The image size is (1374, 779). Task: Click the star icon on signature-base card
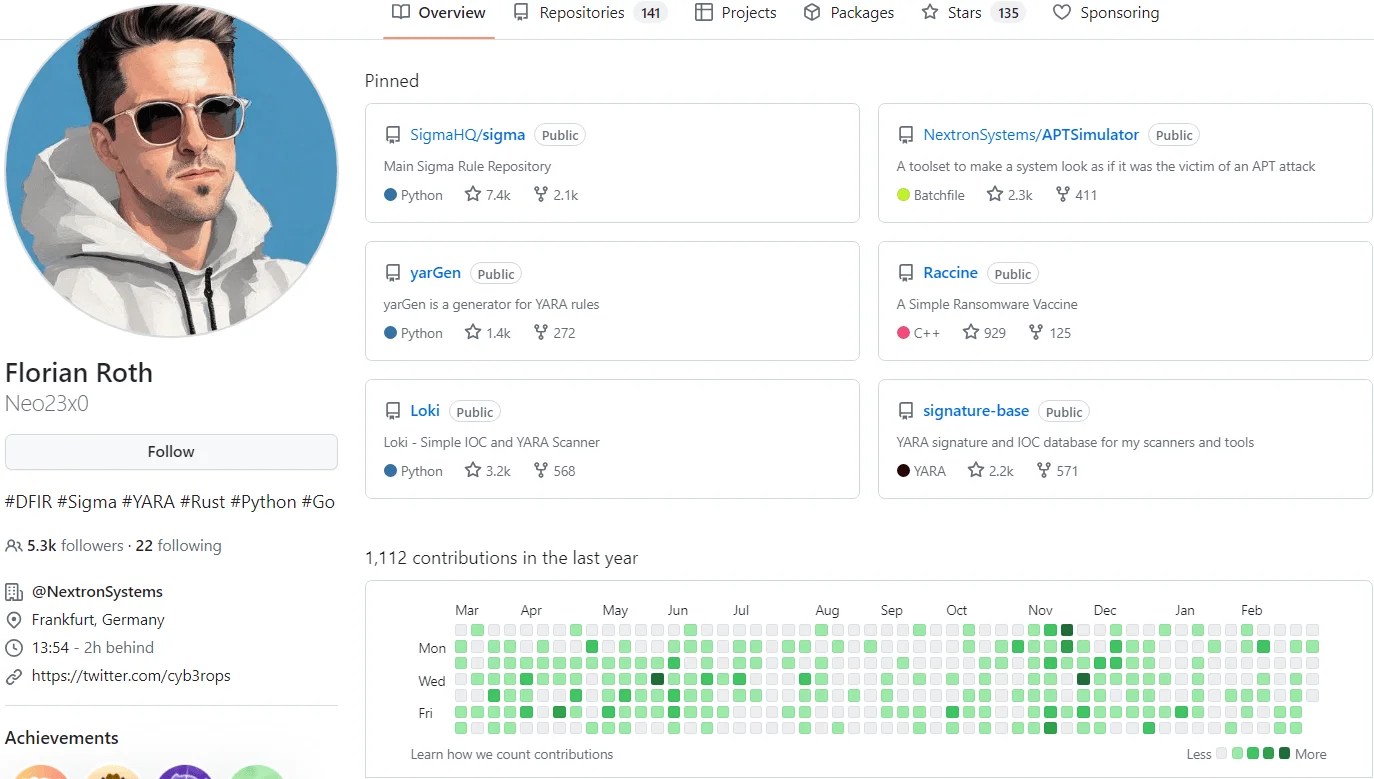pos(976,471)
